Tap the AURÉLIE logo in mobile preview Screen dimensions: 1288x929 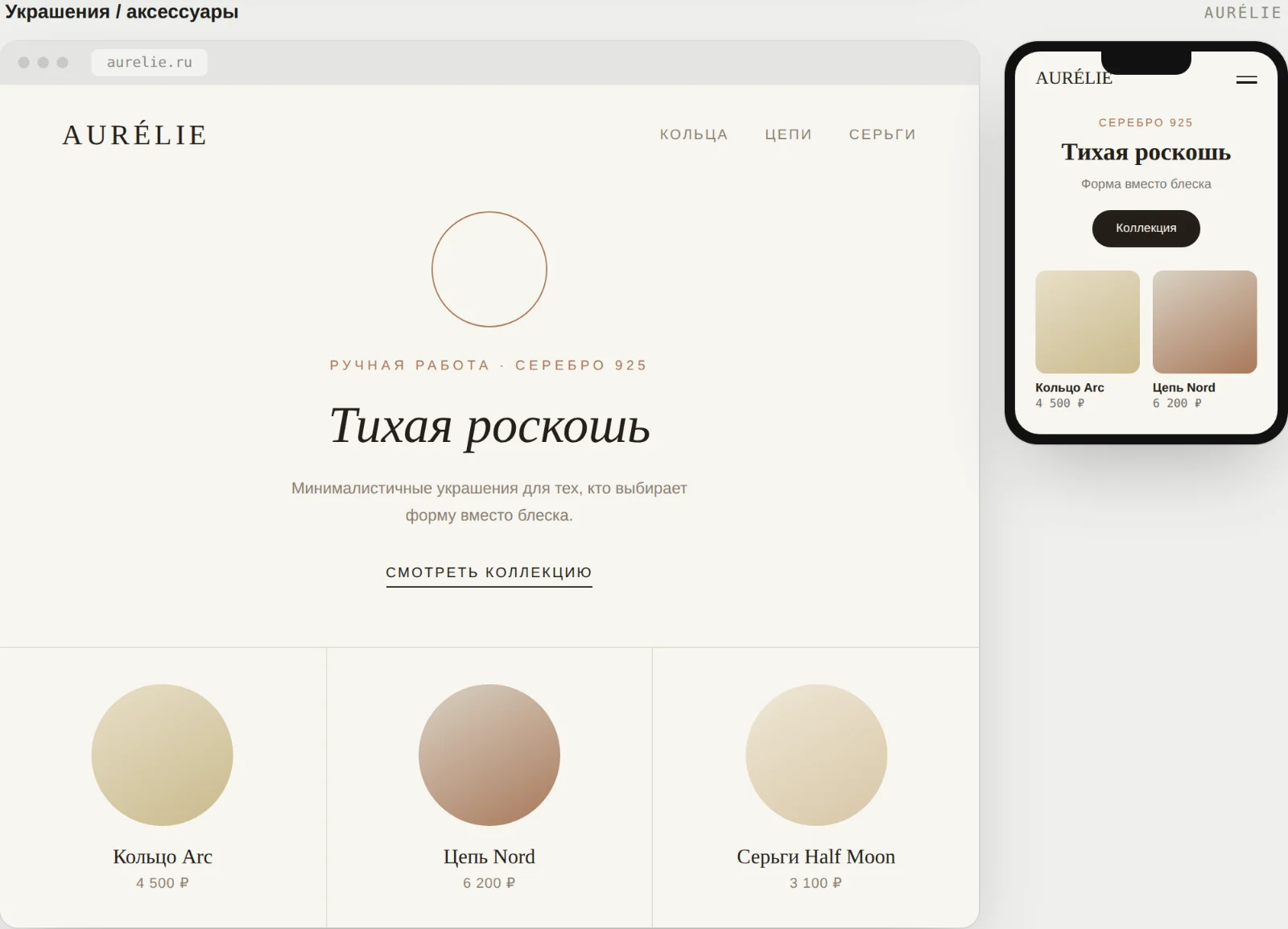pos(1073,78)
